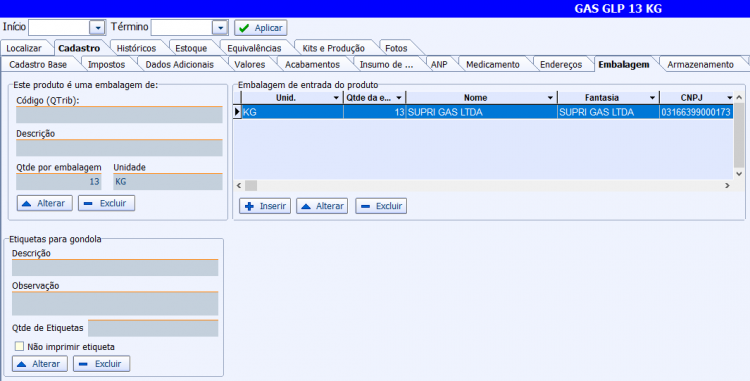Image resolution: width=750 pixels, height=381 pixels.
Task: Click Inserir under embalagem de entrada grid
Action: tap(265, 206)
